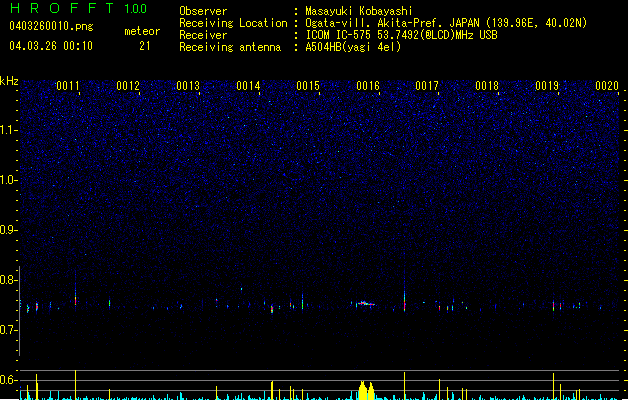Click time marker 0017
Image resolution: width=629 pixels, height=400 pixels.
click(427, 86)
